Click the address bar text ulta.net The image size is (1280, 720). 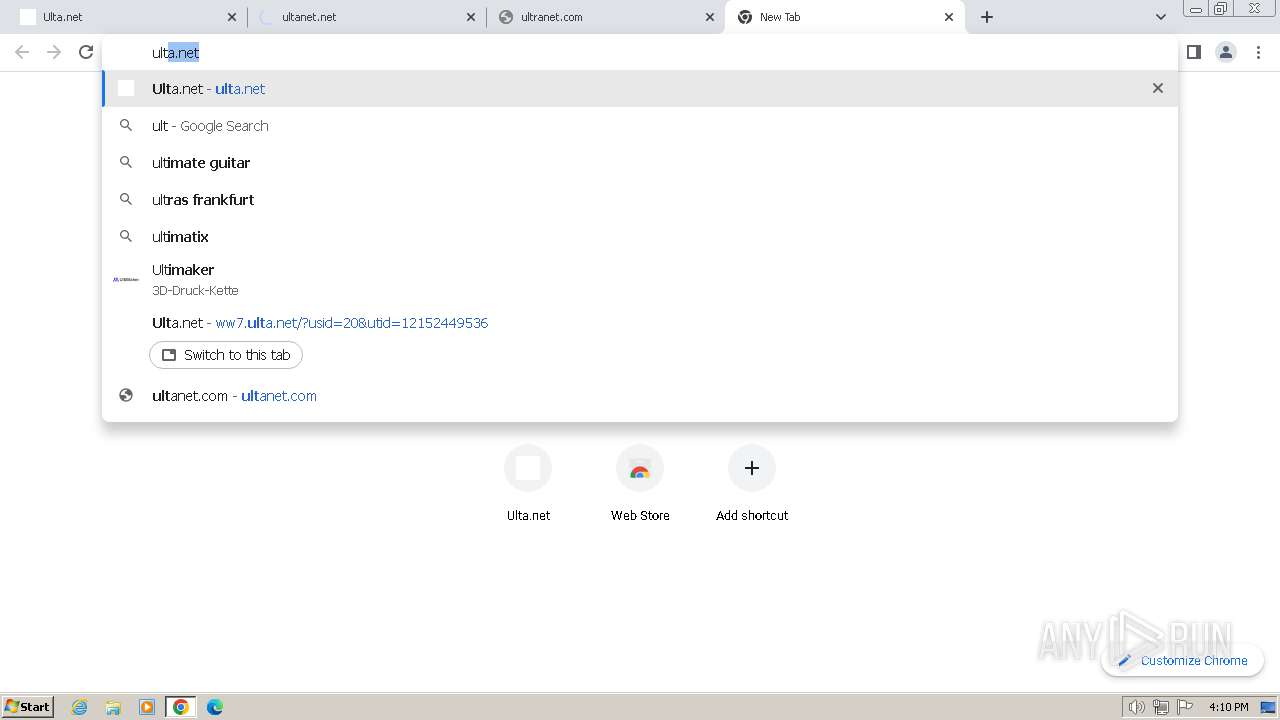pos(176,53)
